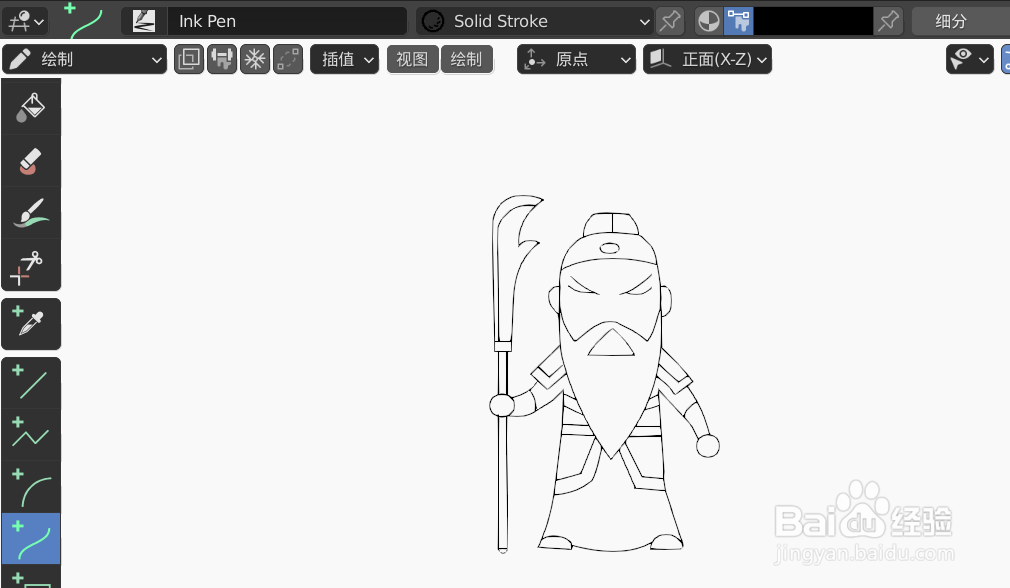
Task: Toggle add weight data snowflake icon
Action: point(255,59)
